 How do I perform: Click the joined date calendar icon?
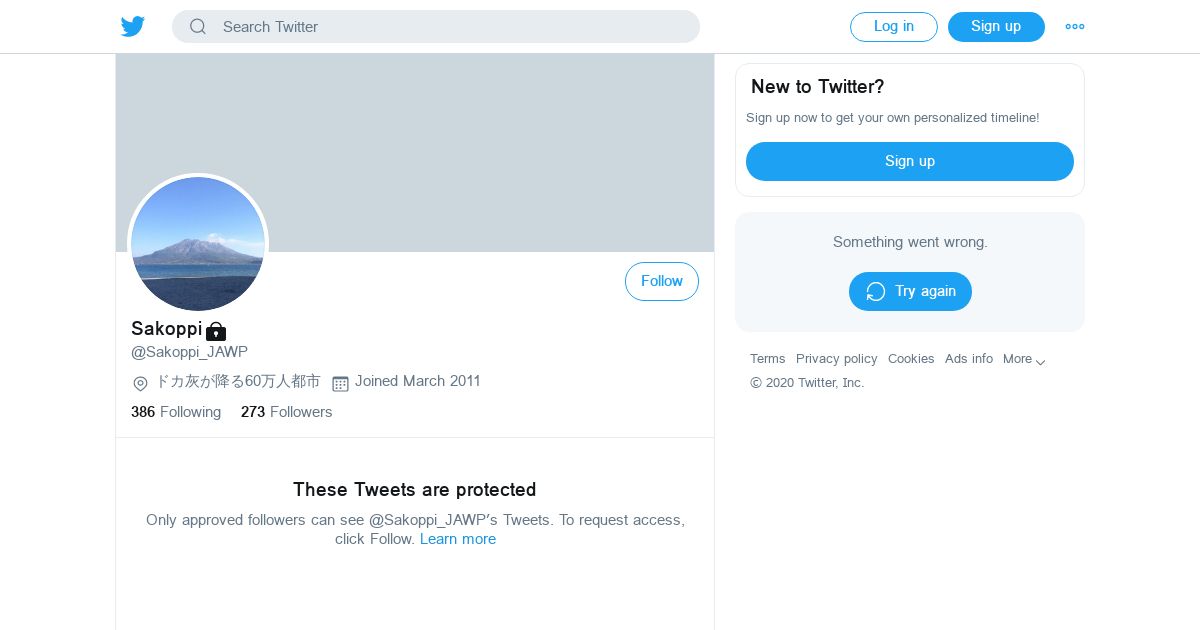(340, 383)
